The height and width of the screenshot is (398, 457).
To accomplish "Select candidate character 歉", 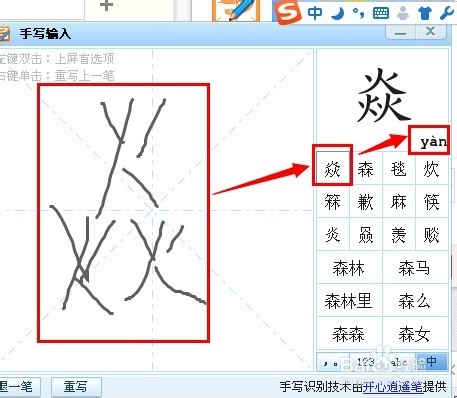I will point(365,202).
